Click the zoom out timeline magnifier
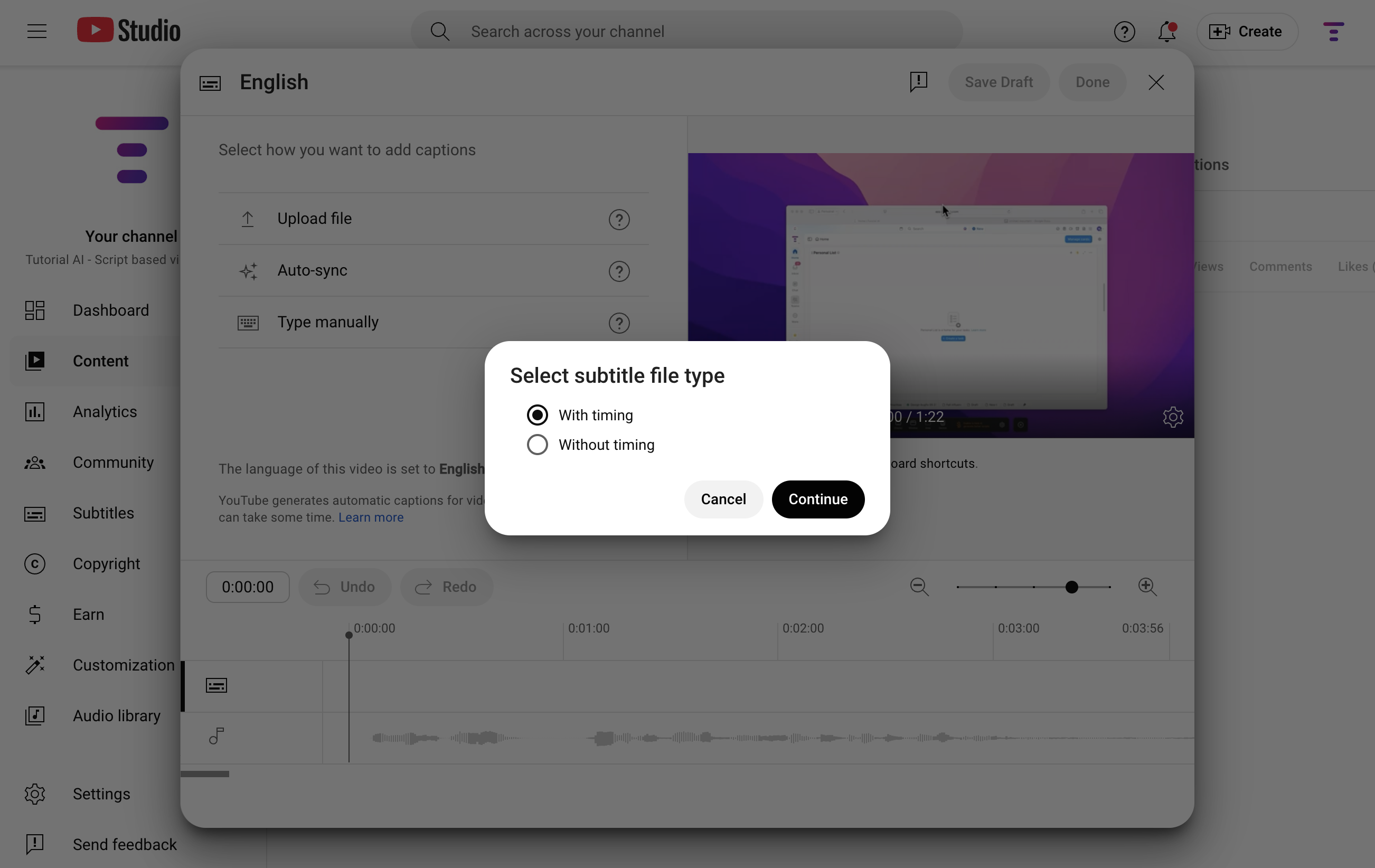The height and width of the screenshot is (868, 1375). (919, 587)
